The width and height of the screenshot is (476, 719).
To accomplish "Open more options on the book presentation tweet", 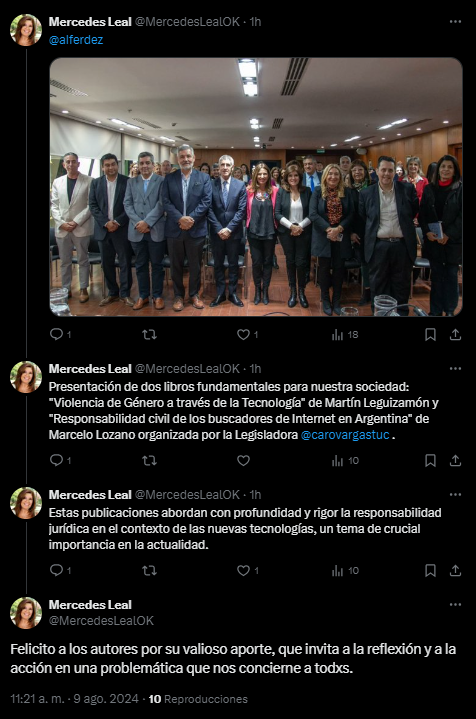I will click(455, 369).
